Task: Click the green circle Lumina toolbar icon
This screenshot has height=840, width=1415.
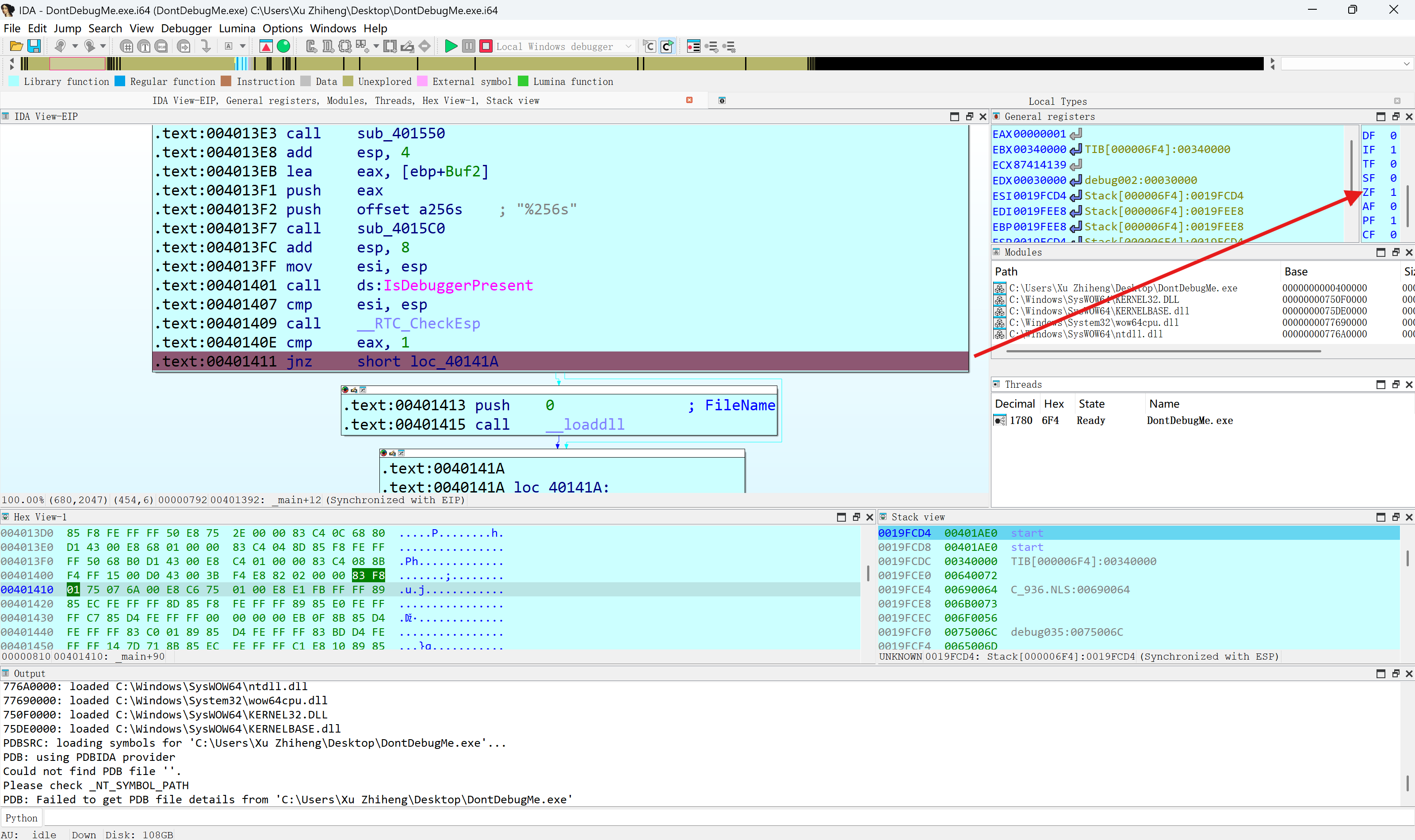Action: [x=283, y=46]
